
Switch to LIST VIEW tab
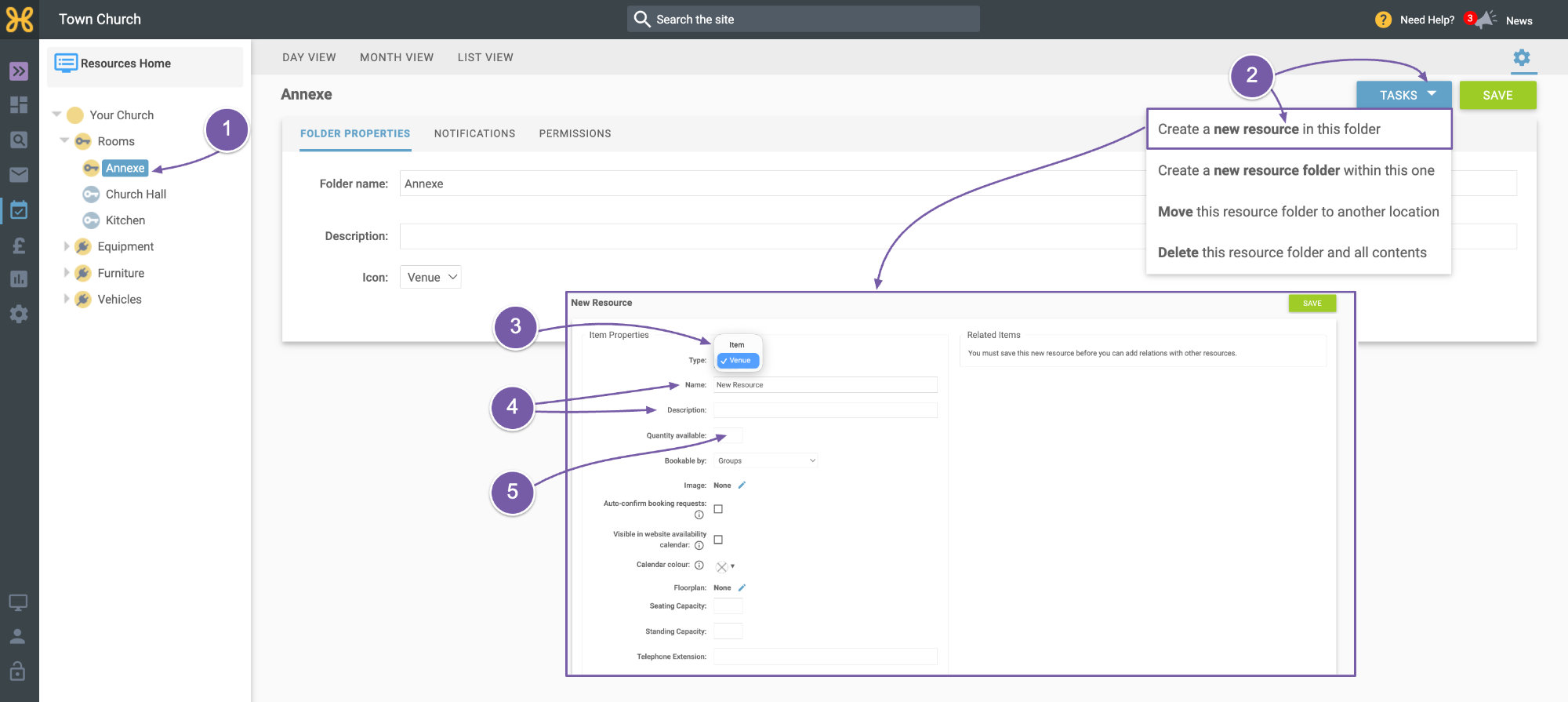pyautogui.click(x=485, y=57)
